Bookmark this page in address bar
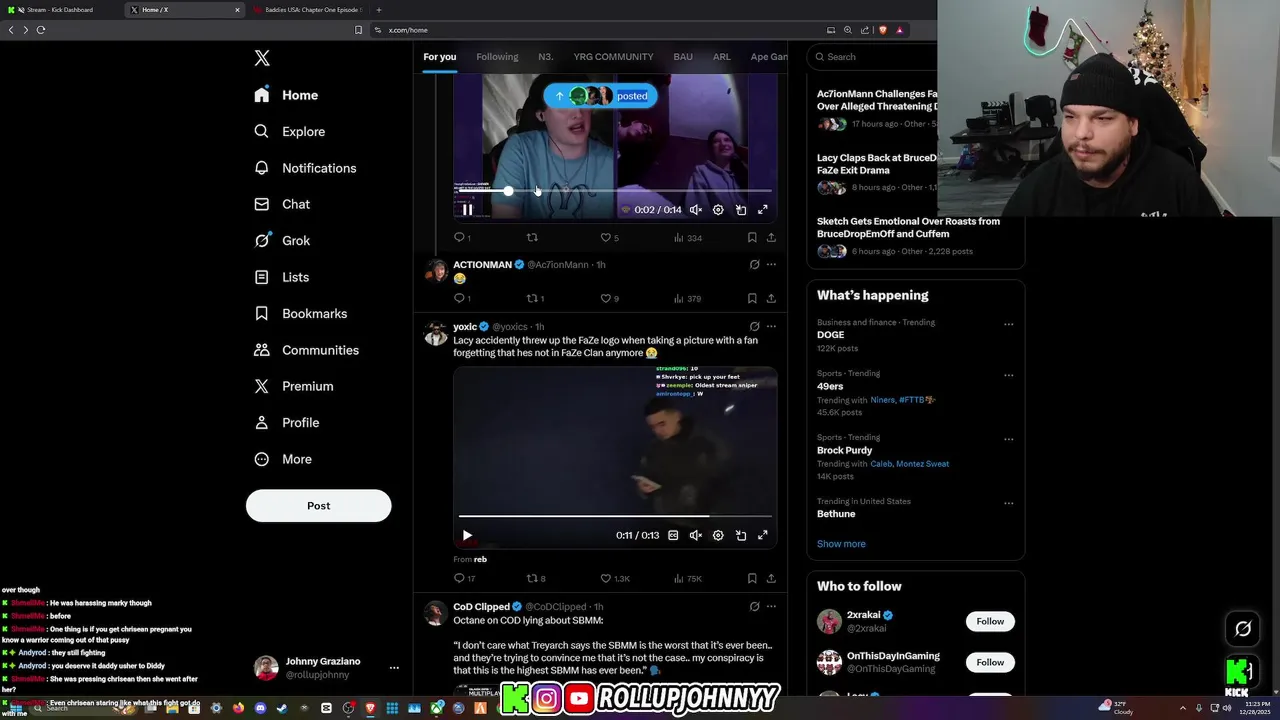1280x720 pixels. [359, 30]
